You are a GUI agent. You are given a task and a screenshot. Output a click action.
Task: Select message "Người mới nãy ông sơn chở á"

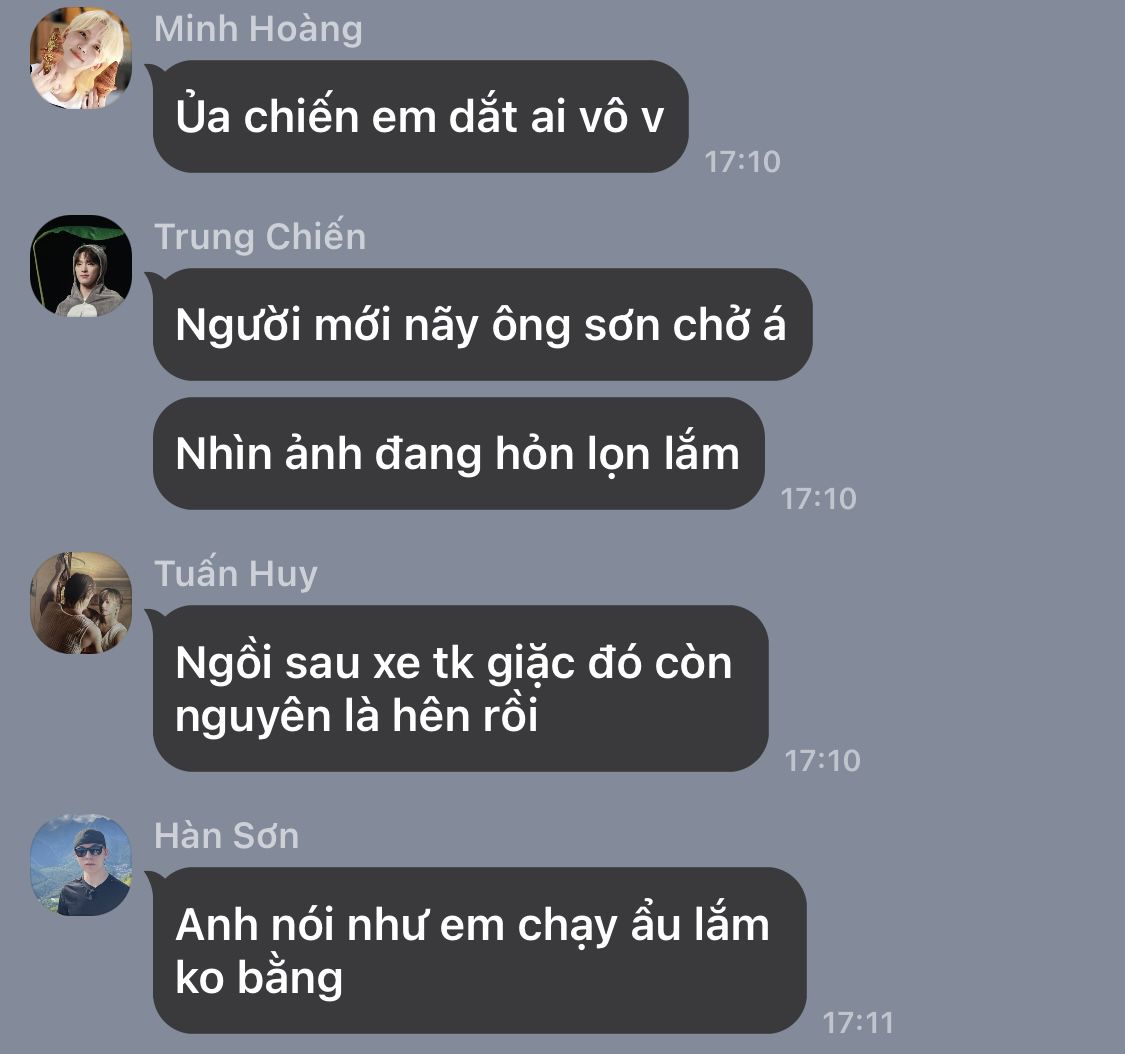point(482,324)
